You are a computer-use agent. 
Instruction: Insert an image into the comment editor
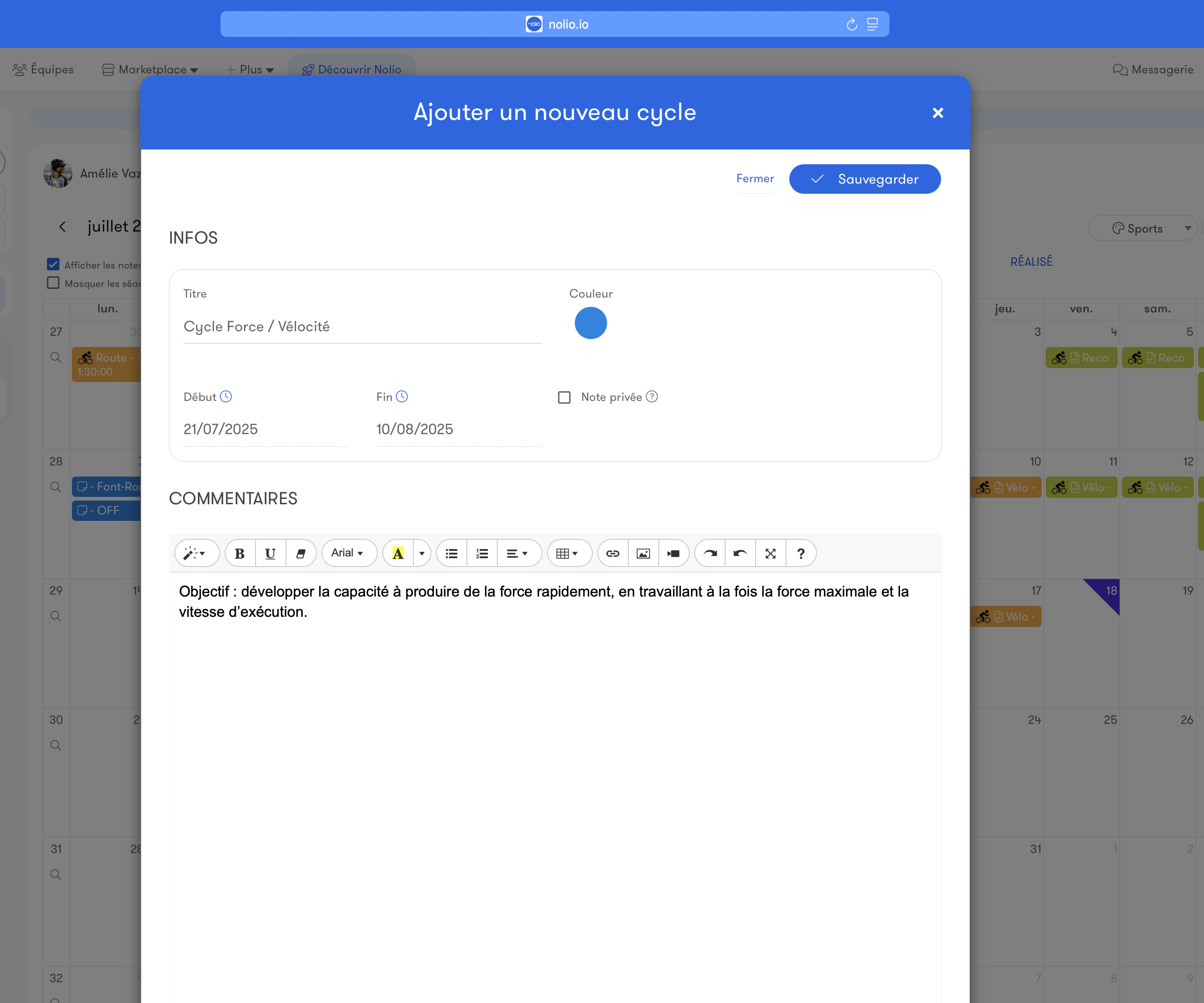pyautogui.click(x=643, y=553)
